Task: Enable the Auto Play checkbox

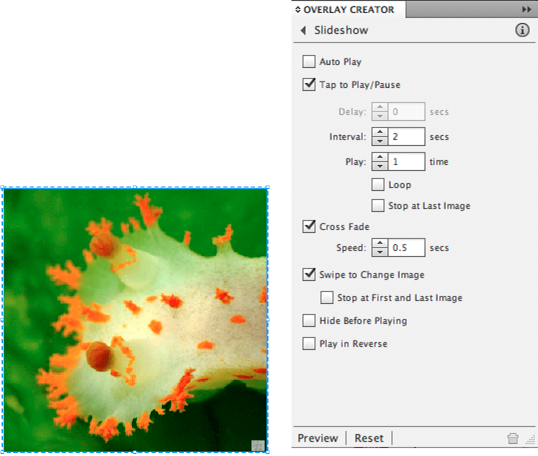Action: [x=309, y=62]
